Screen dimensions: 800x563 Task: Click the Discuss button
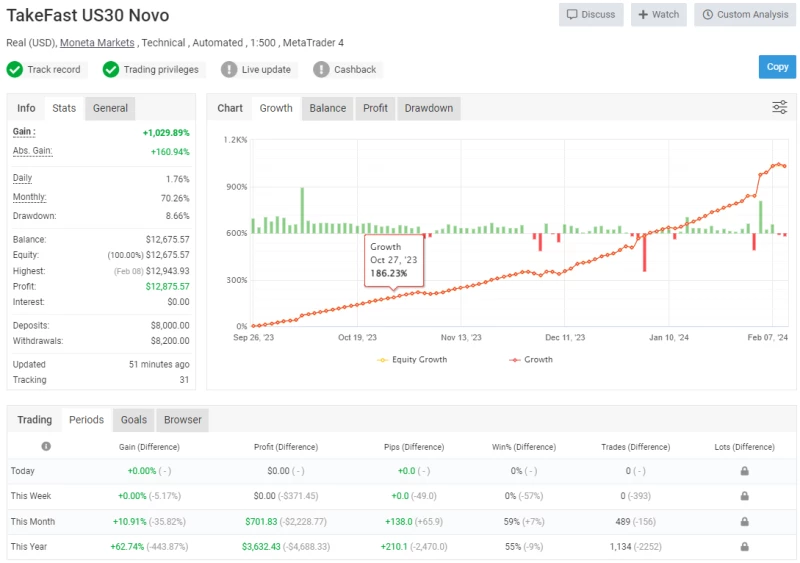[591, 15]
